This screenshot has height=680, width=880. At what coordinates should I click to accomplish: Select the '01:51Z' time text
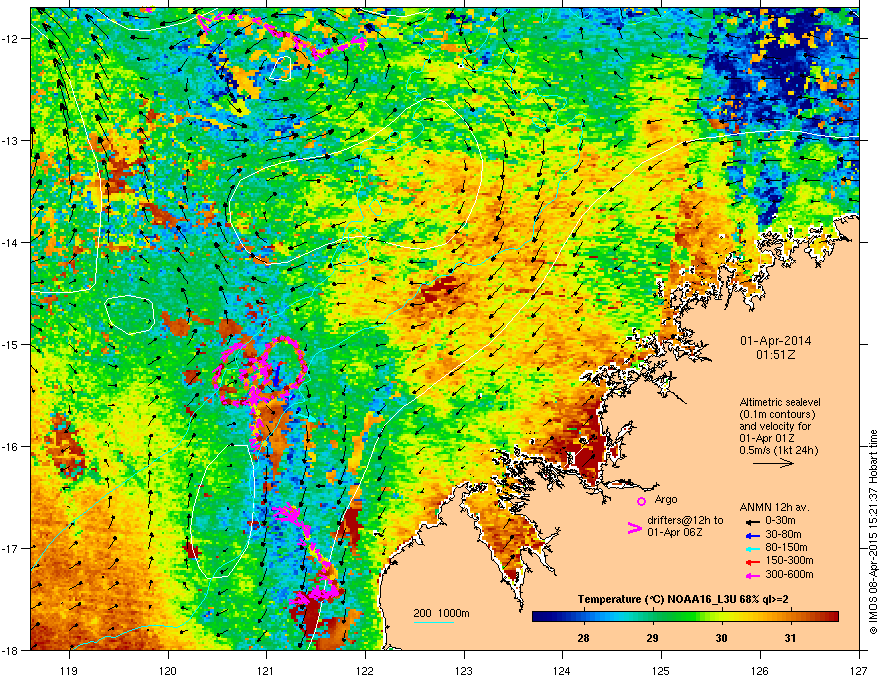(x=775, y=355)
